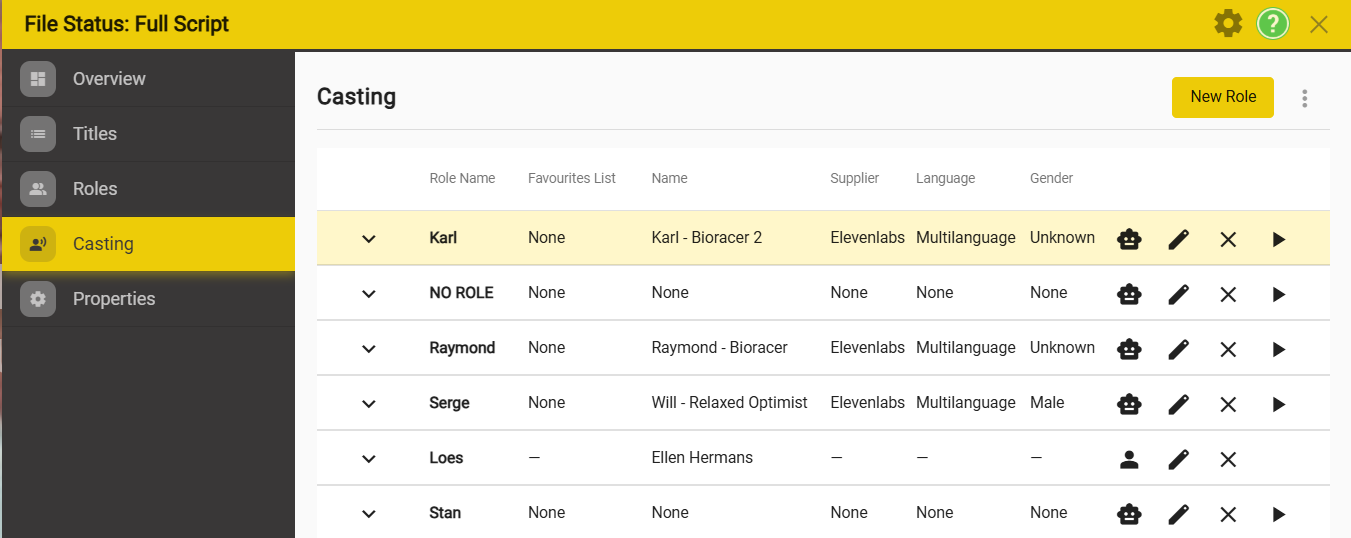Click the Language column header
Image resolution: width=1351 pixels, height=538 pixels.
(x=945, y=178)
